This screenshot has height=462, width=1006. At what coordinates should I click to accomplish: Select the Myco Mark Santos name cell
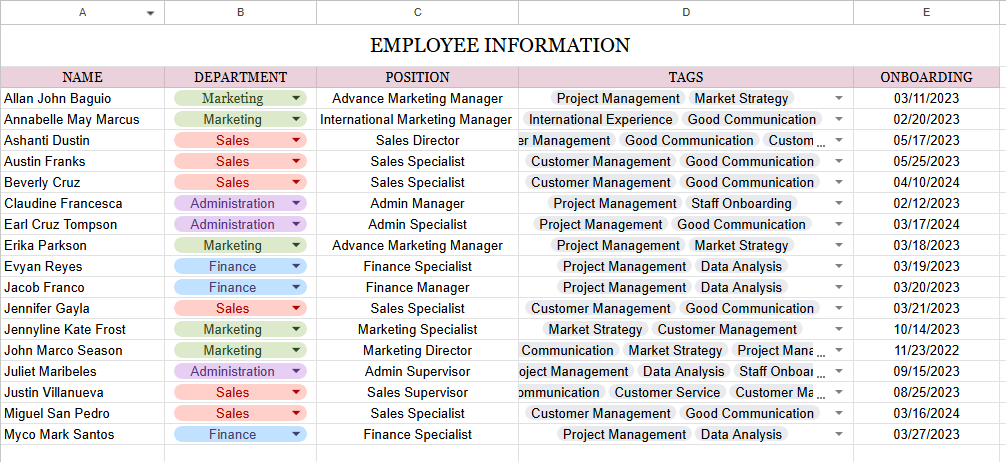(59, 435)
